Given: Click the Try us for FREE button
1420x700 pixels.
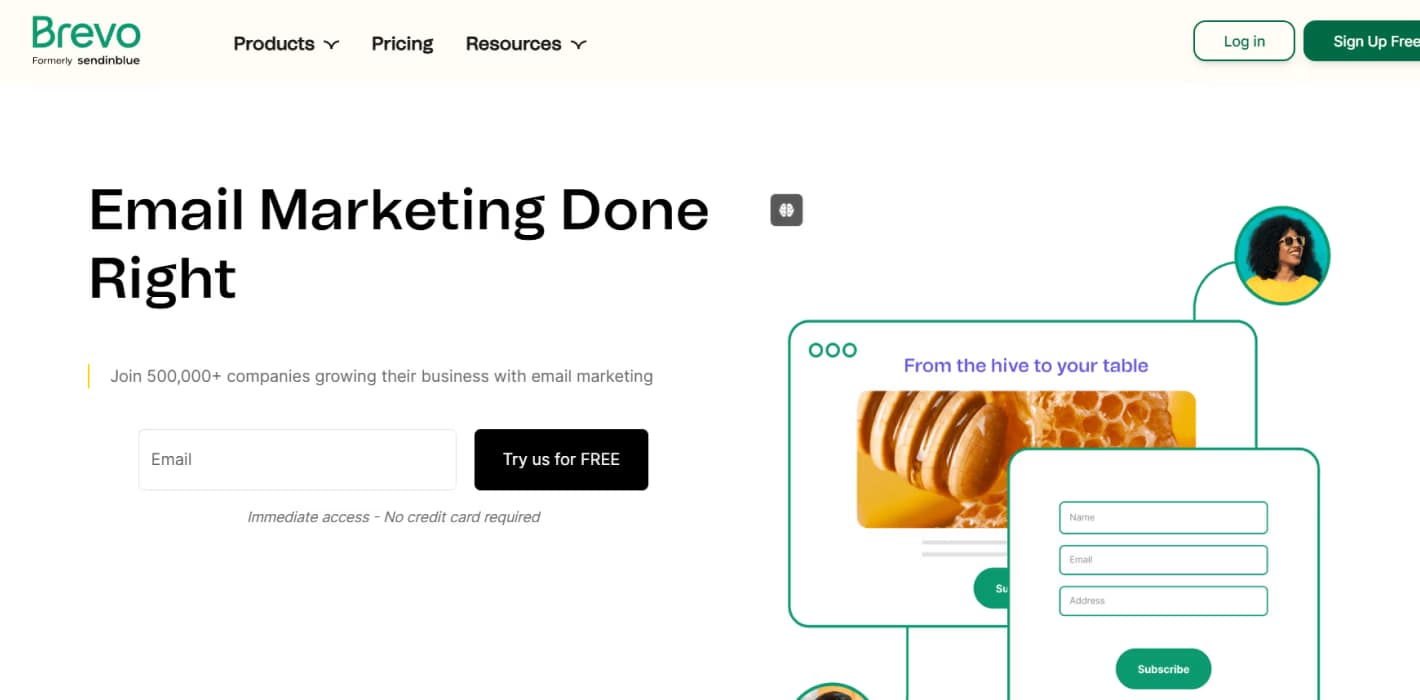Looking at the screenshot, I should point(561,459).
